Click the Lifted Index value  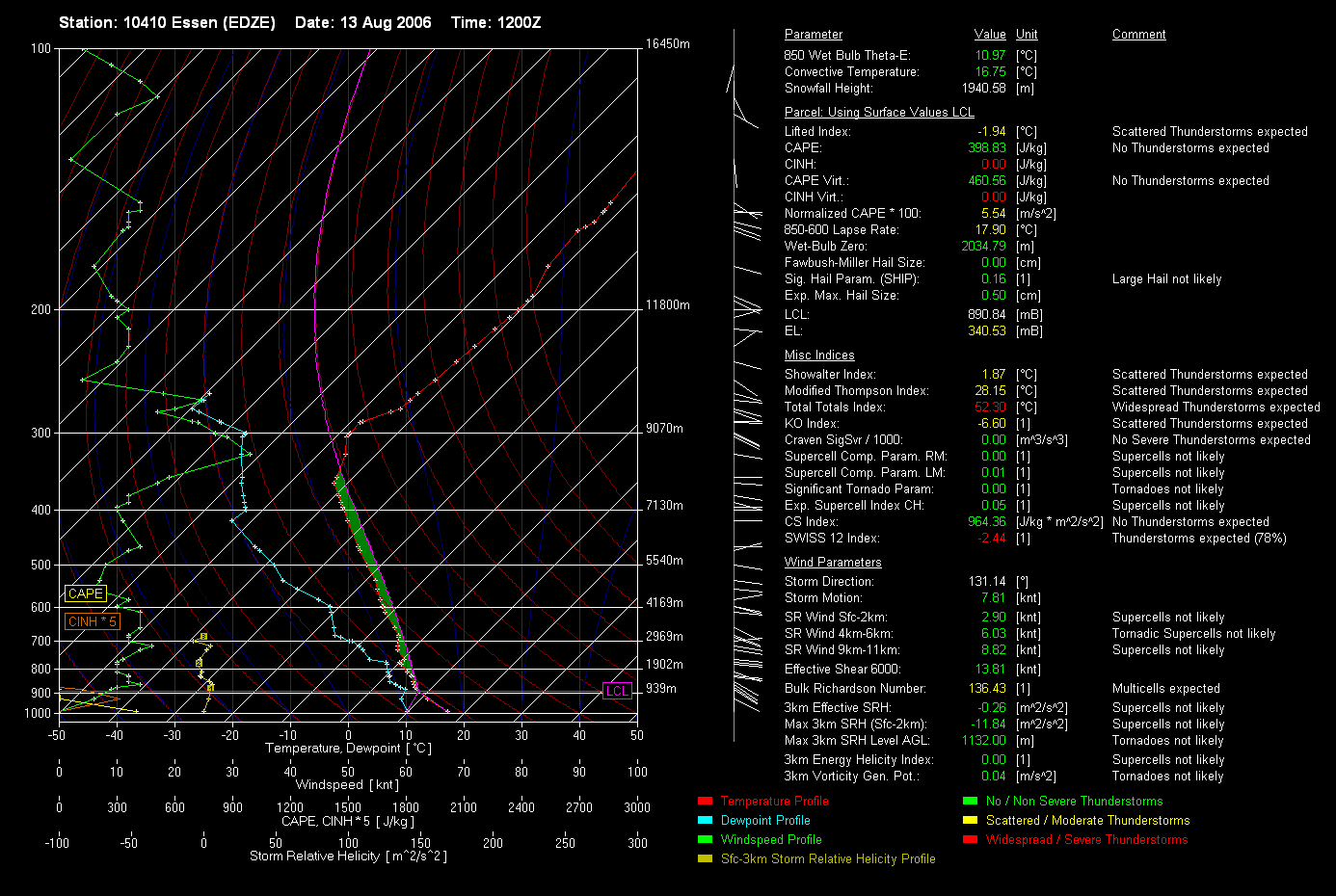point(992,132)
